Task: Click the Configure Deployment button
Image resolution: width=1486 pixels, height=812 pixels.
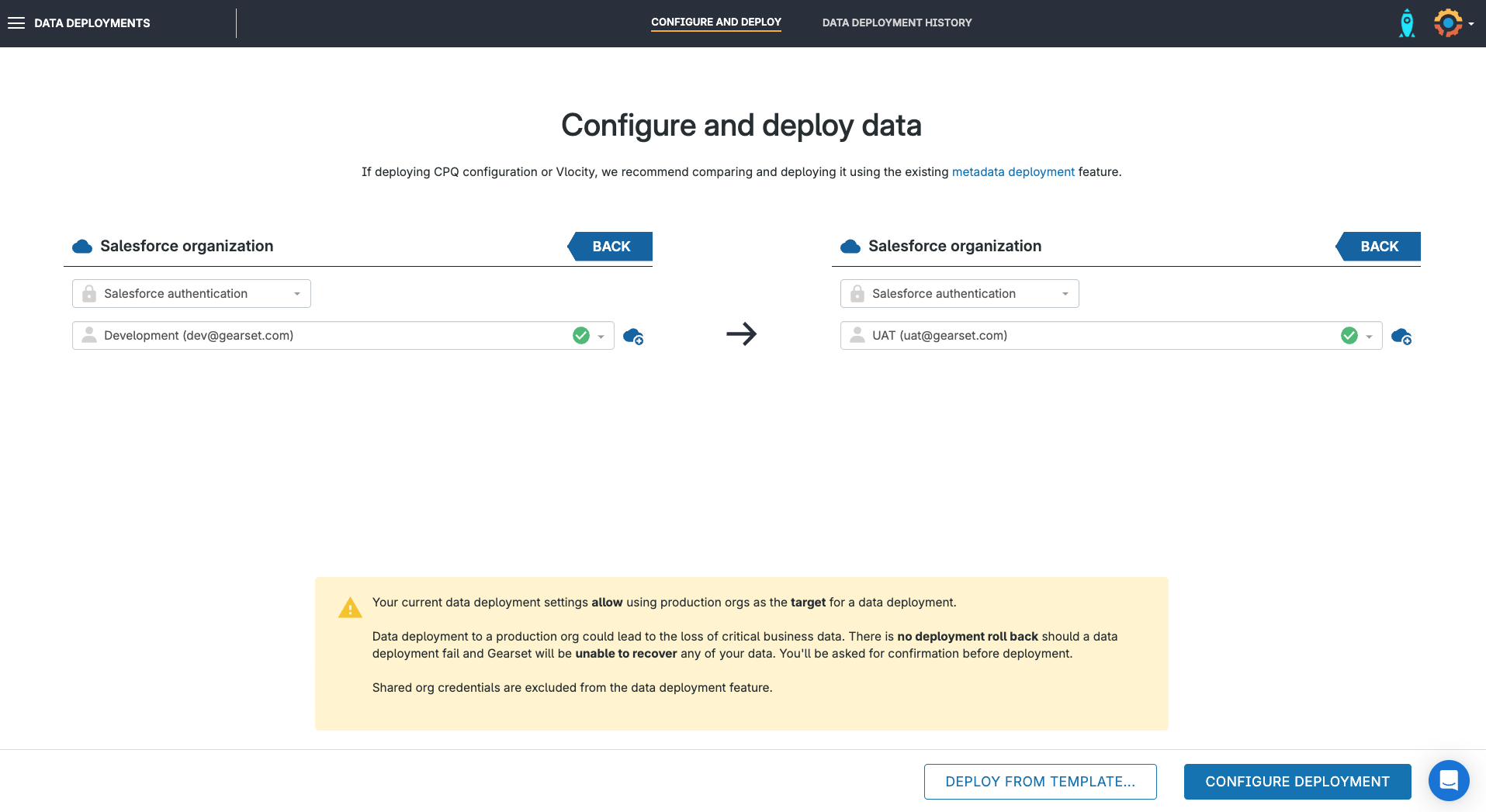Action: click(x=1297, y=782)
